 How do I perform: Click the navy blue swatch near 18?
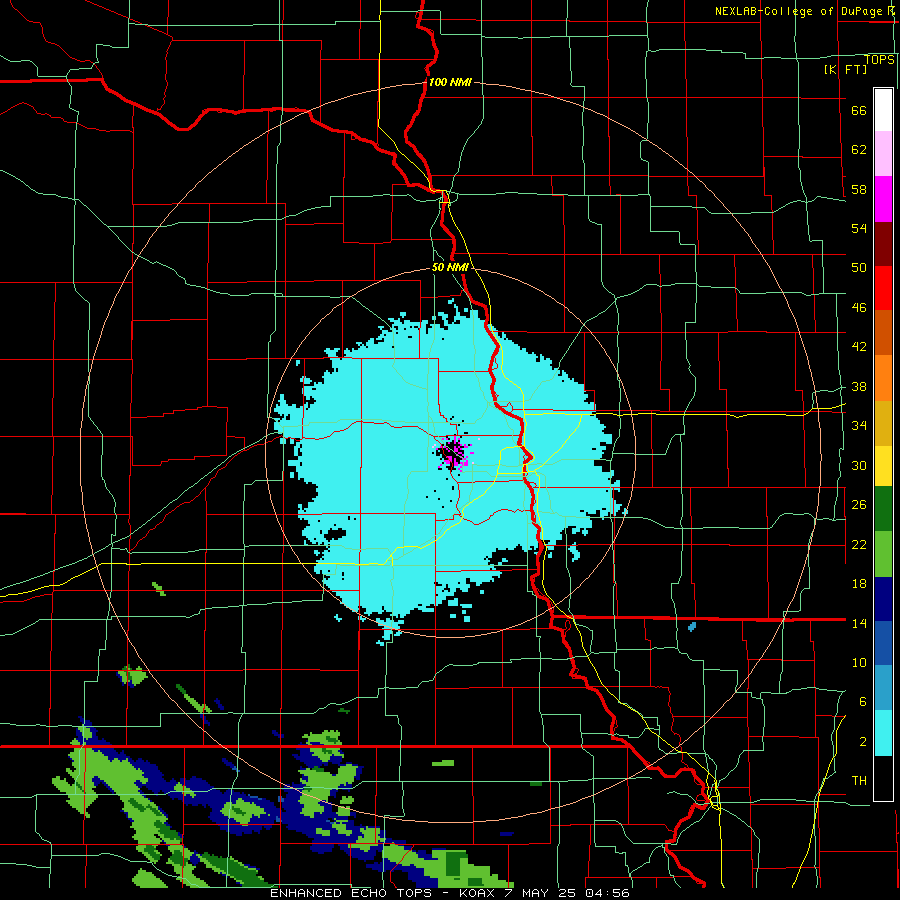883,599
